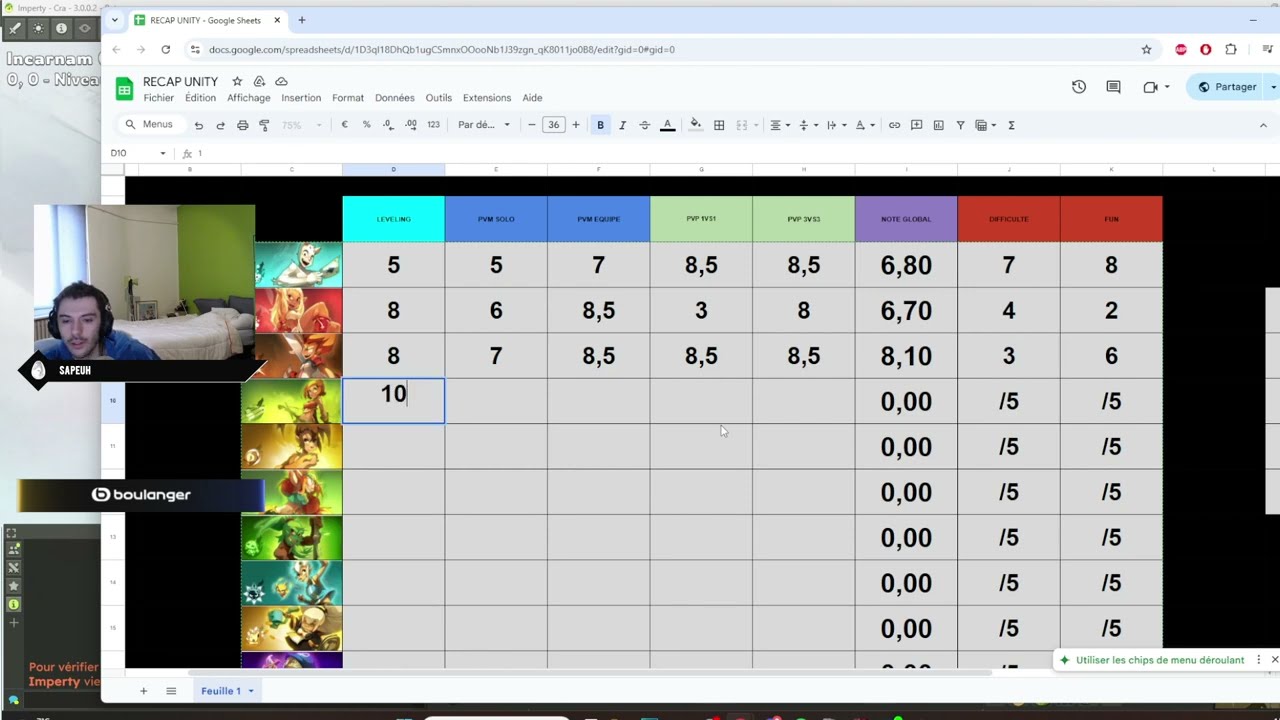Open filter views table dropdown
This screenshot has height=720, width=1280.
(x=985, y=125)
